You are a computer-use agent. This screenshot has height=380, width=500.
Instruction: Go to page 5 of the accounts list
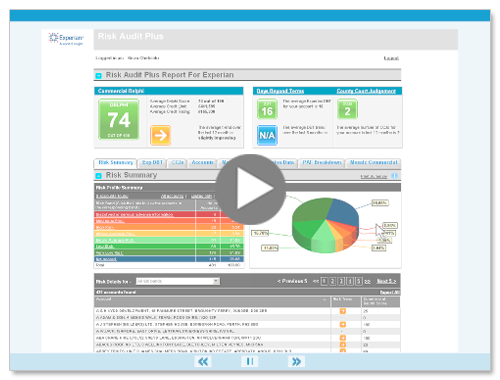(x=359, y=282)
